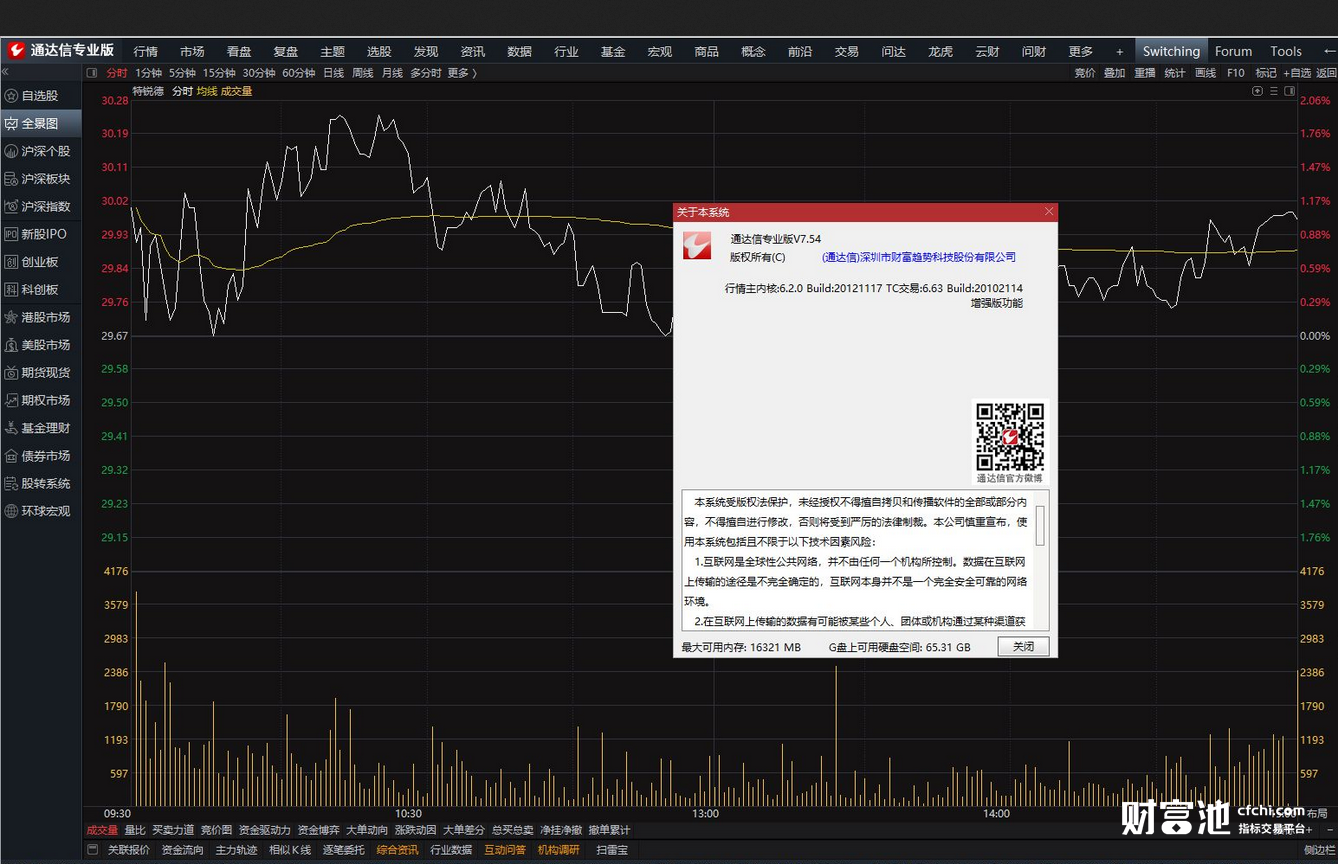Image resolution: width=1338 pixels, height=864 pixels.
Task: Select the 量比 indicator tab
Action: (x=135, y=830)
